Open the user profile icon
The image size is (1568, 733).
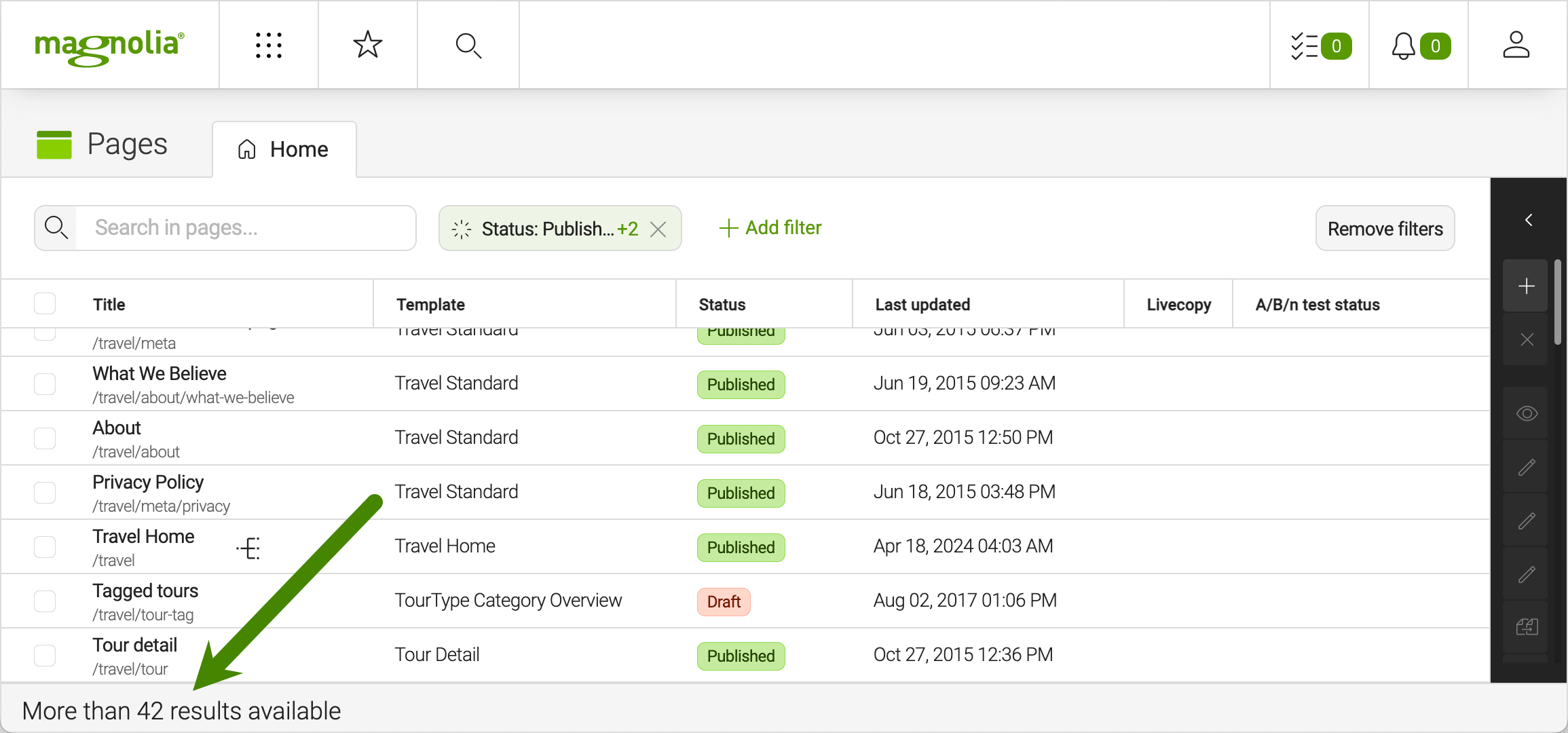coord(1516,45)
